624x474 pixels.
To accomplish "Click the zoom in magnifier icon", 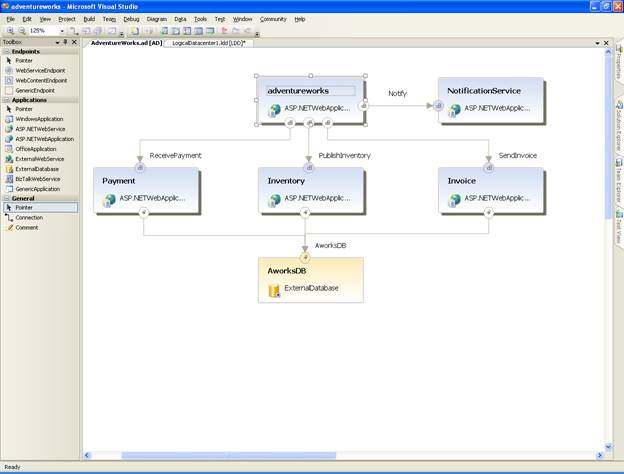I will point(10,31).
